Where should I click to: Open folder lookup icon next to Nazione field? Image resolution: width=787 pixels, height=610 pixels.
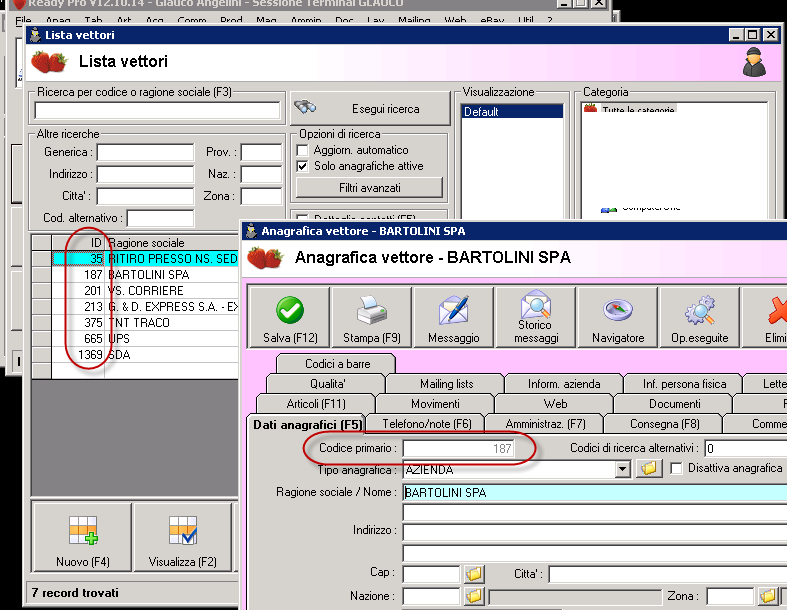(474, 596)
